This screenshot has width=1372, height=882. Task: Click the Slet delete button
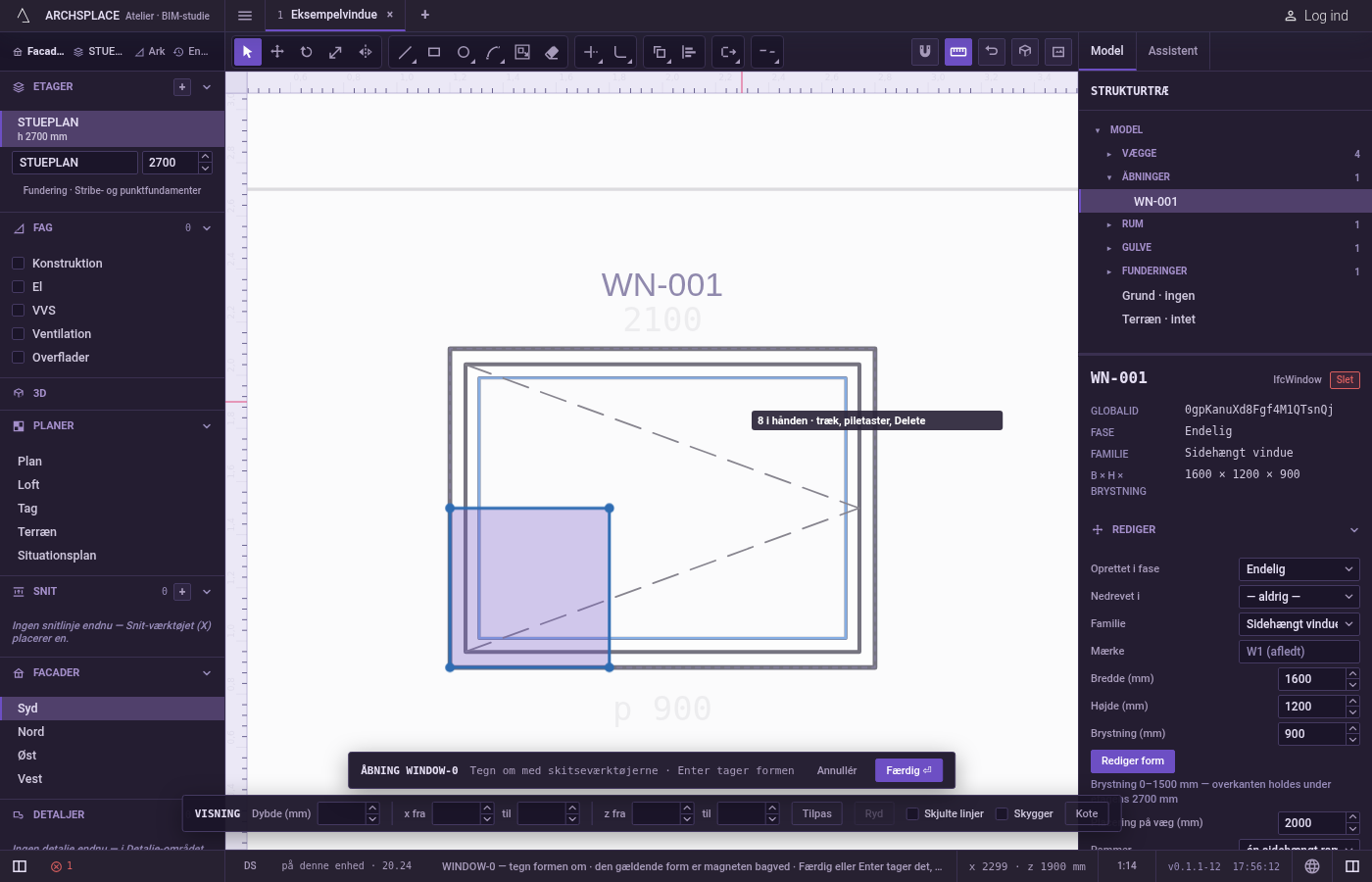point(1345,380)
